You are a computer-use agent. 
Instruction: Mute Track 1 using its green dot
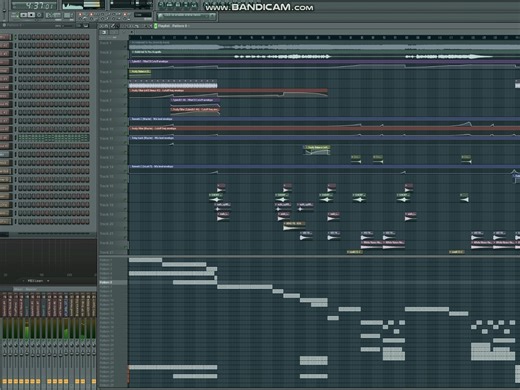[126, 46]
